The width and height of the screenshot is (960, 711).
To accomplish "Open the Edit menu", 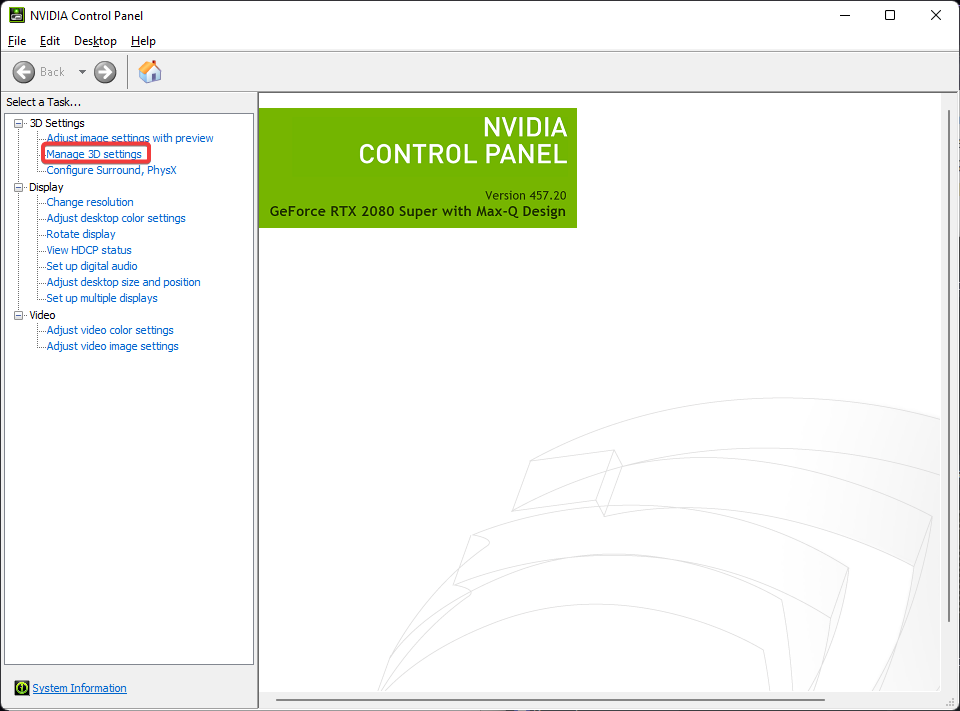I will (50, 41).
